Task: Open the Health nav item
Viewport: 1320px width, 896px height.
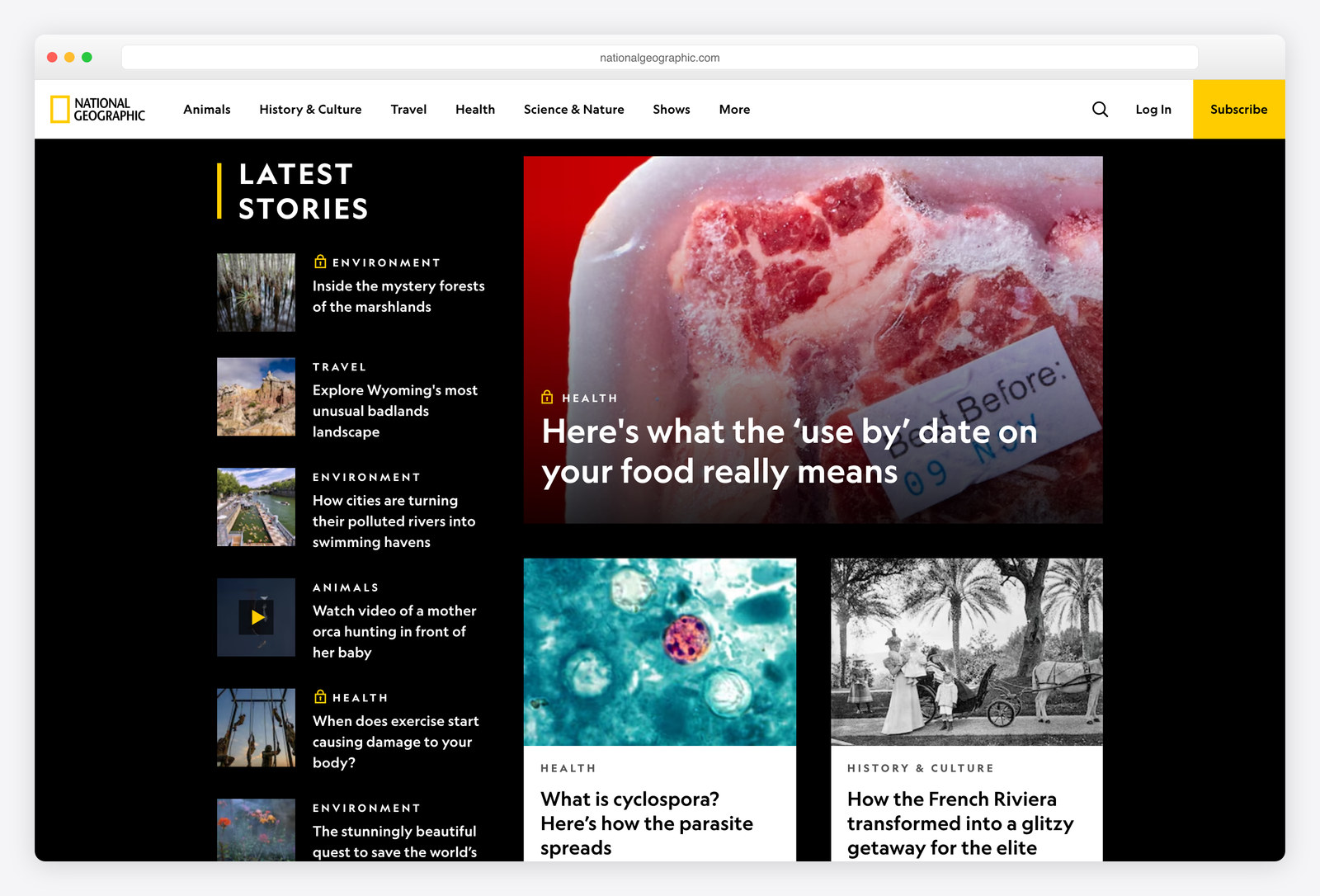Action: (x=475, y=109)
